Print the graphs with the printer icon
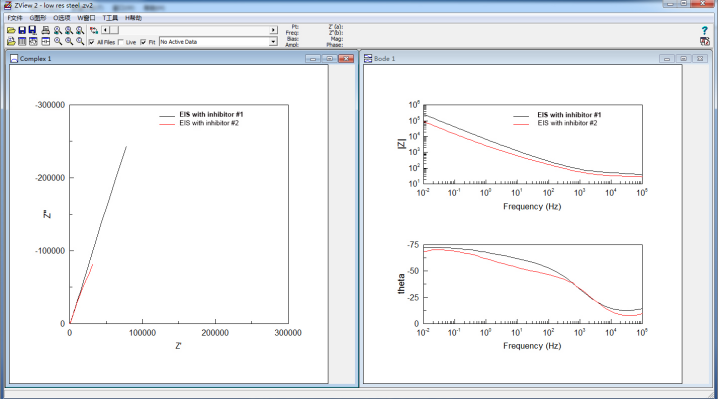The width and height of the screenshot is (720, 399). pos(45,30)
